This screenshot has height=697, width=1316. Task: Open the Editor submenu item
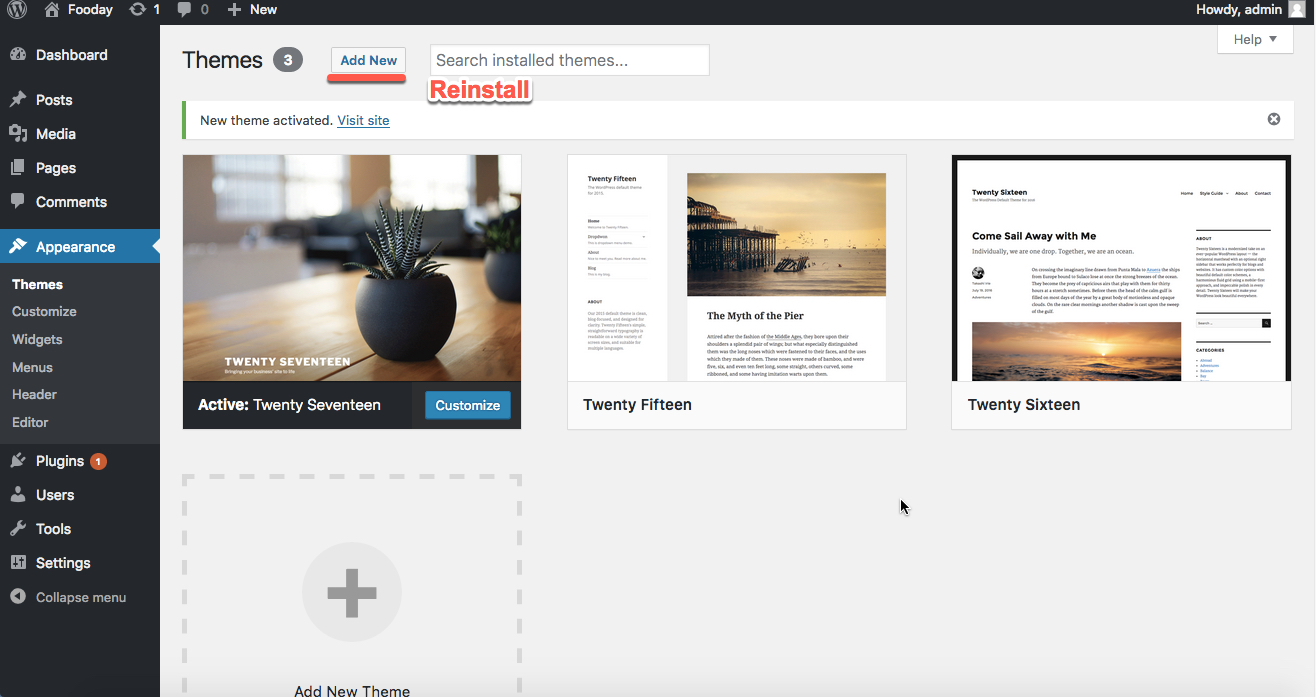[30, 422]
